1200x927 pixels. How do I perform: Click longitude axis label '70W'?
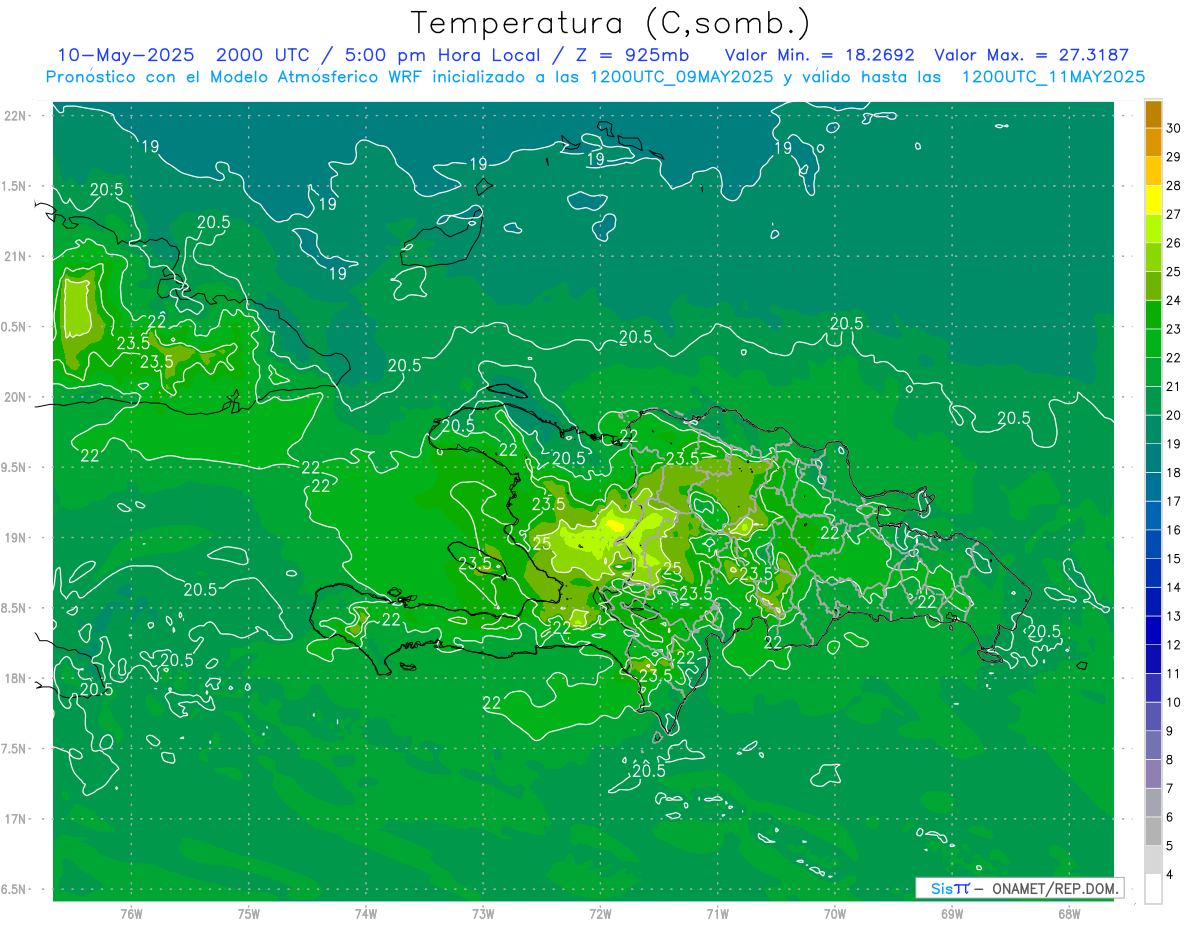[835, 914]
